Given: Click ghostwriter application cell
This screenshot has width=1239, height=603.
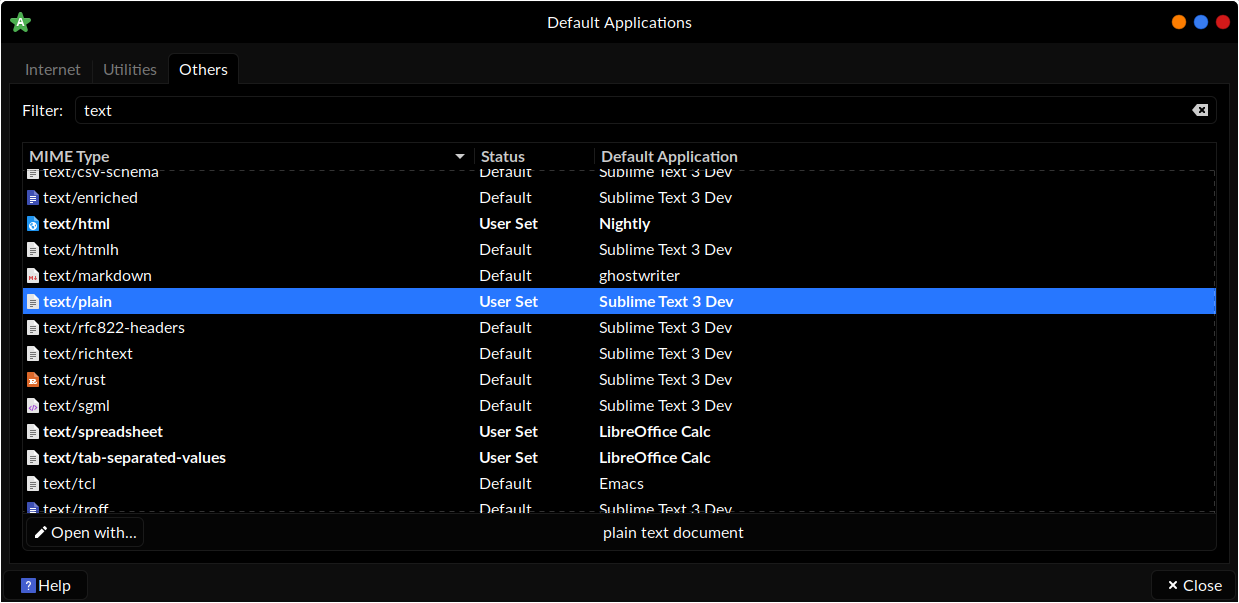Looking at the screenshot, I should (x=639, y=276).
